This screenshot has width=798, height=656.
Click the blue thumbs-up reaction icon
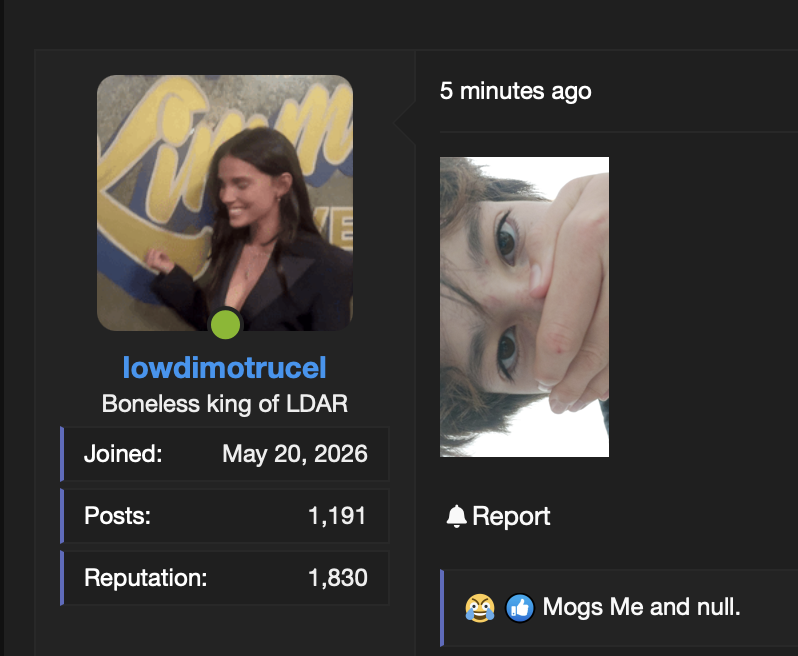click(x=520, y=608)
